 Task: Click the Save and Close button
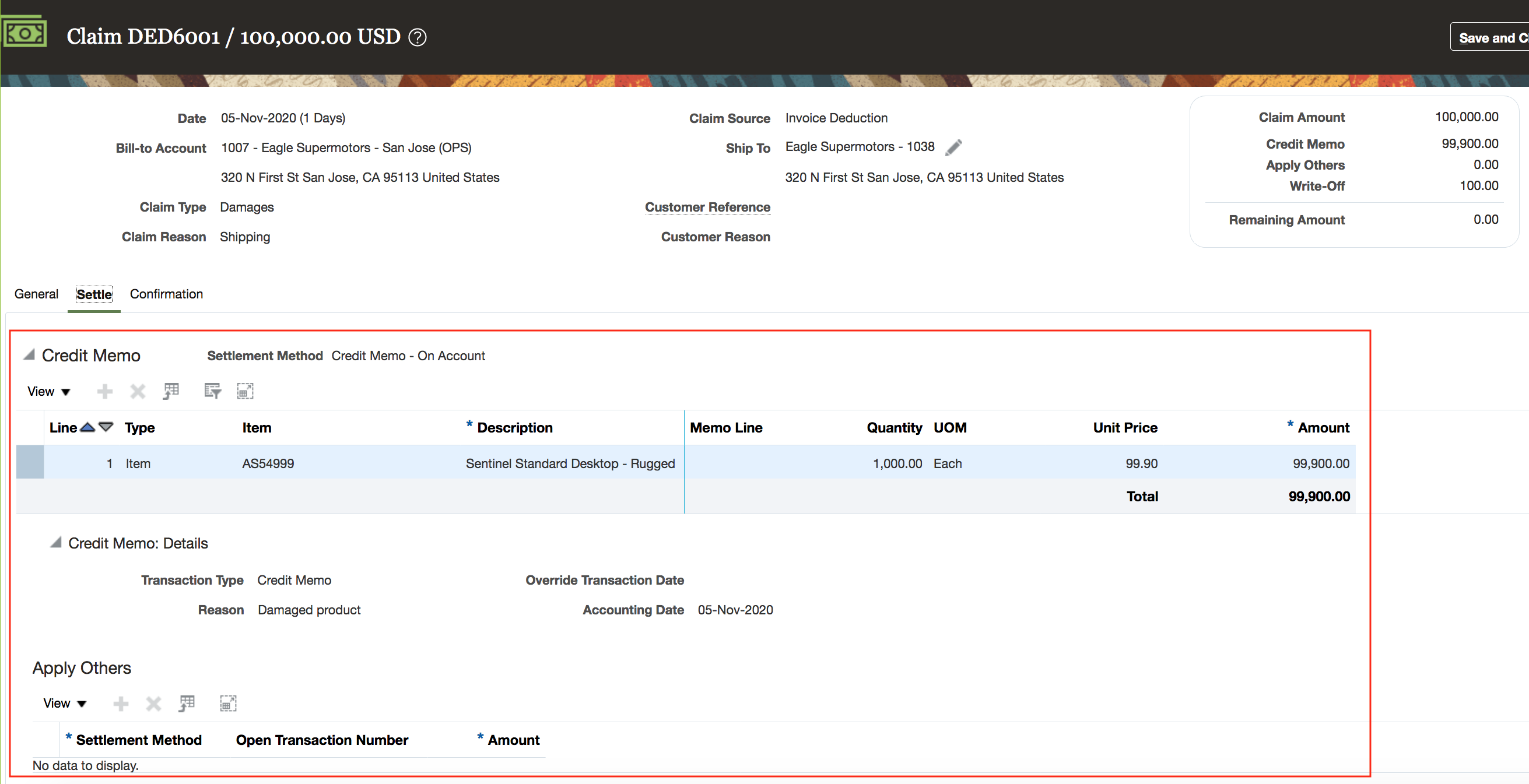point(1490,37)
